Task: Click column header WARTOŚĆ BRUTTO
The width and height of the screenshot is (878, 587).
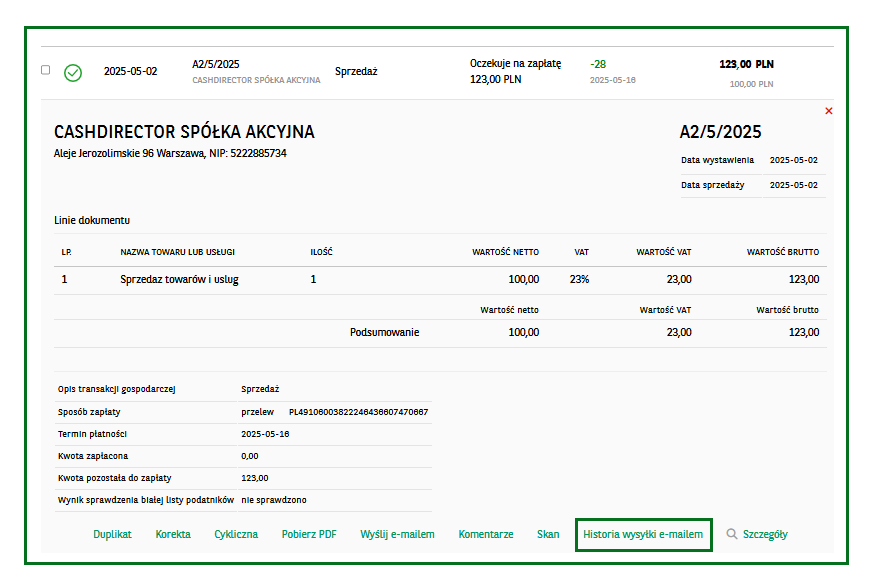Action: pyautogui.click(x=782, y=252)
